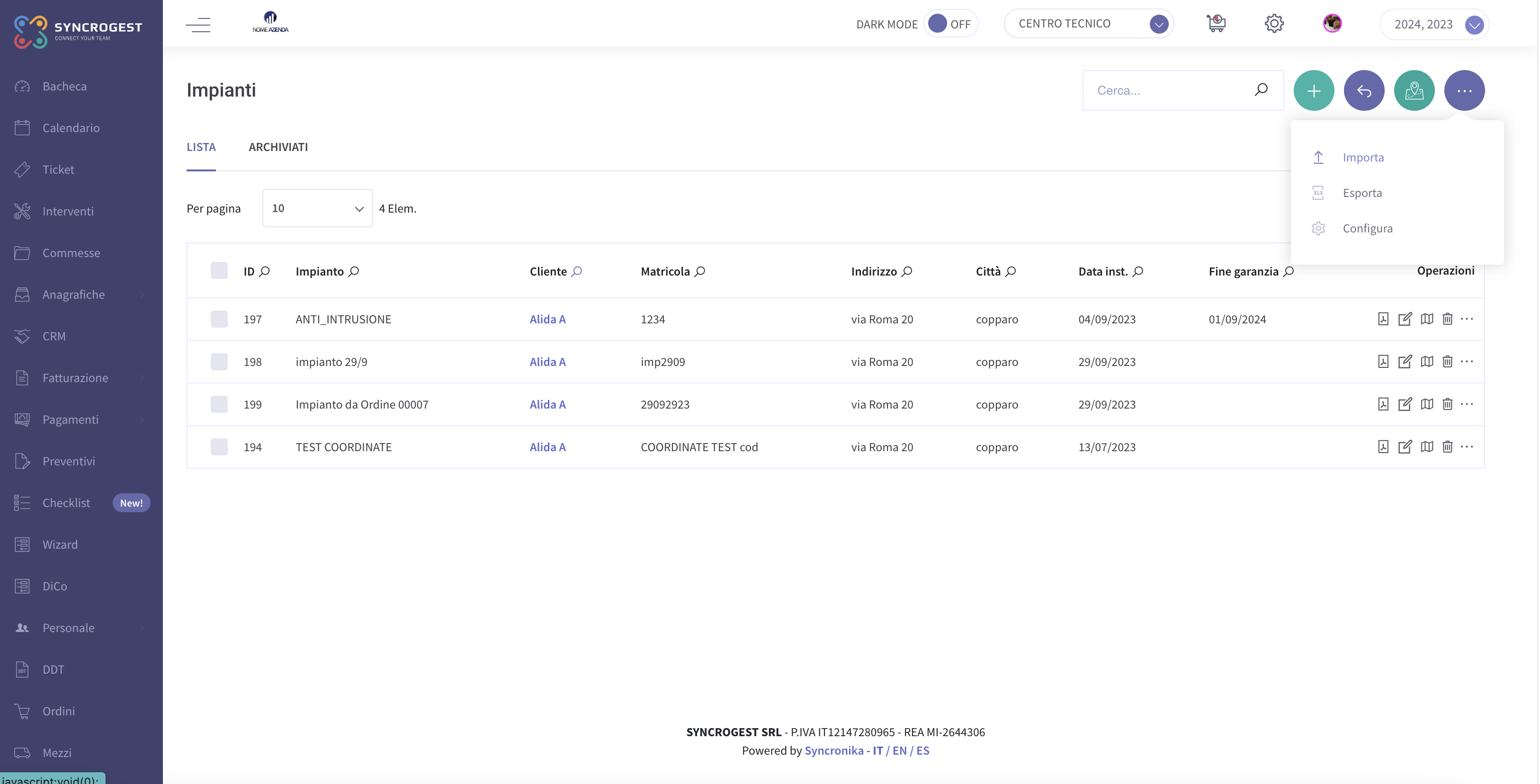Open the map view green button
This screenshot has width=1540, height=784.
[x=1414, y=90]
